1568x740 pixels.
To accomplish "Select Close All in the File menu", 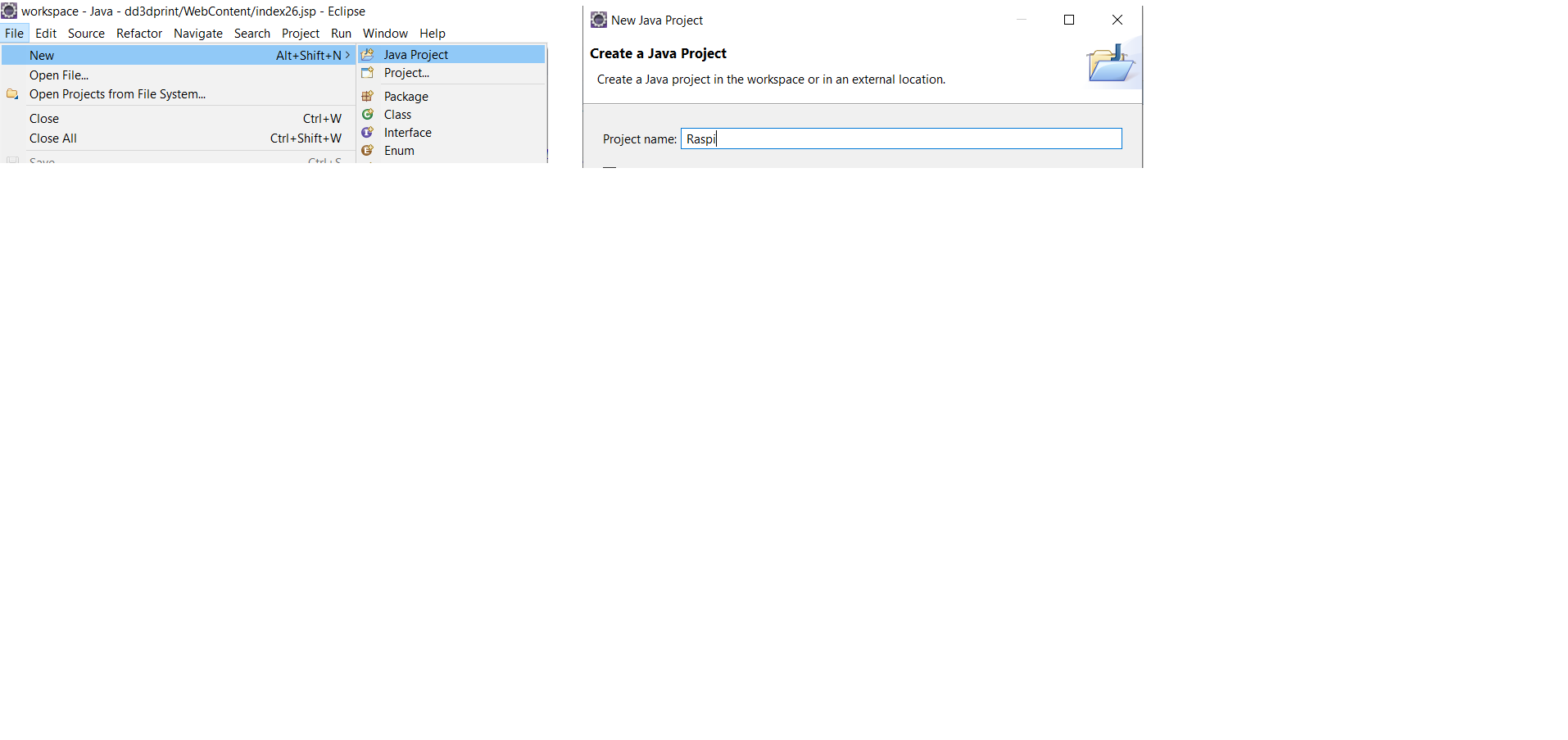I will [53, 138].
